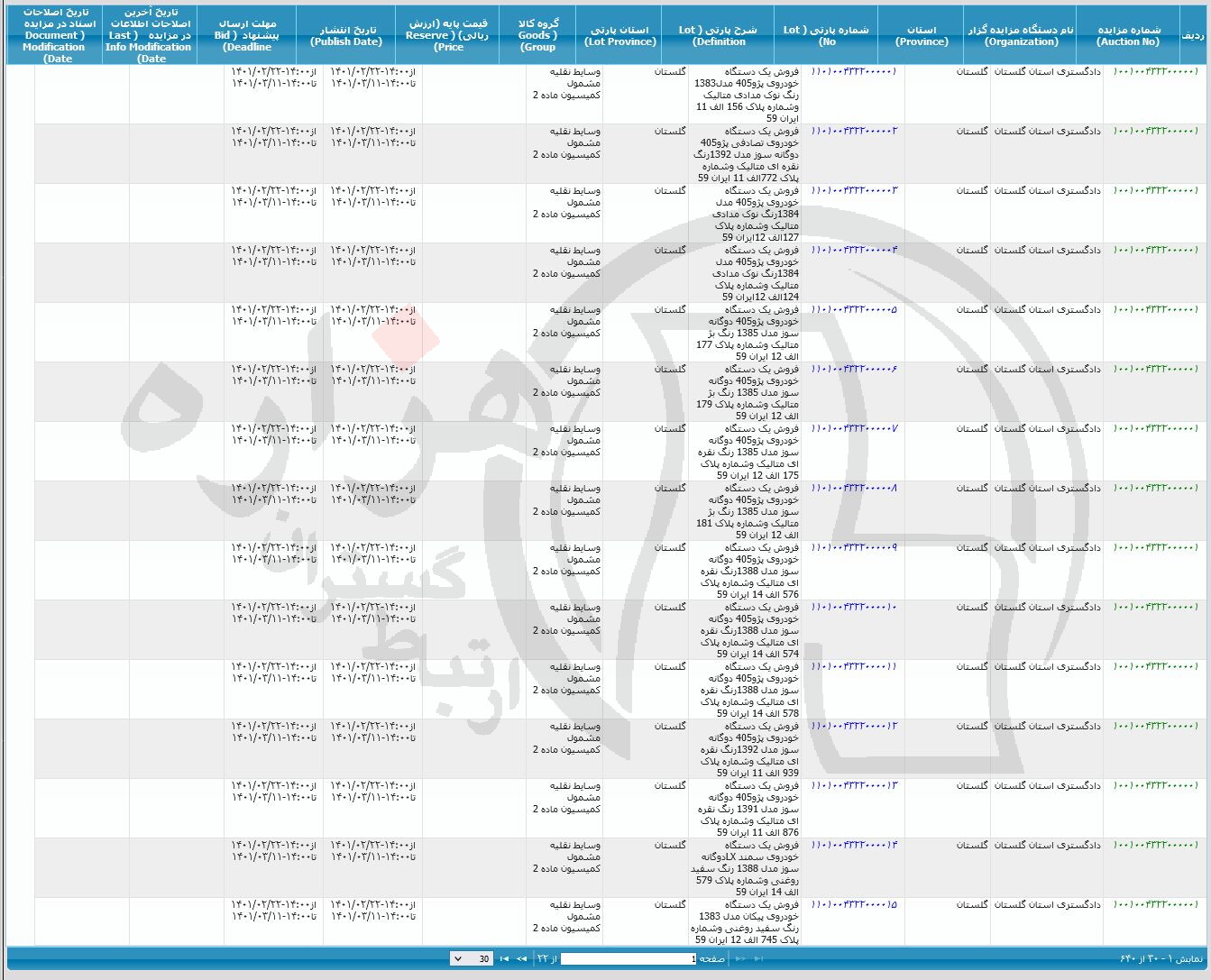This screenshot has width=1211, height=980.
Task: Sort by Auction No column header
Action: [x=1127, y=35]
